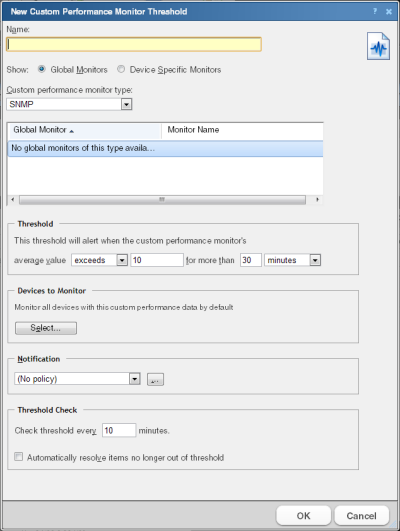Click the Cancel button
The width and height of the screenshot is (400, 531).
pyautogui.click(x=361, y=515)
